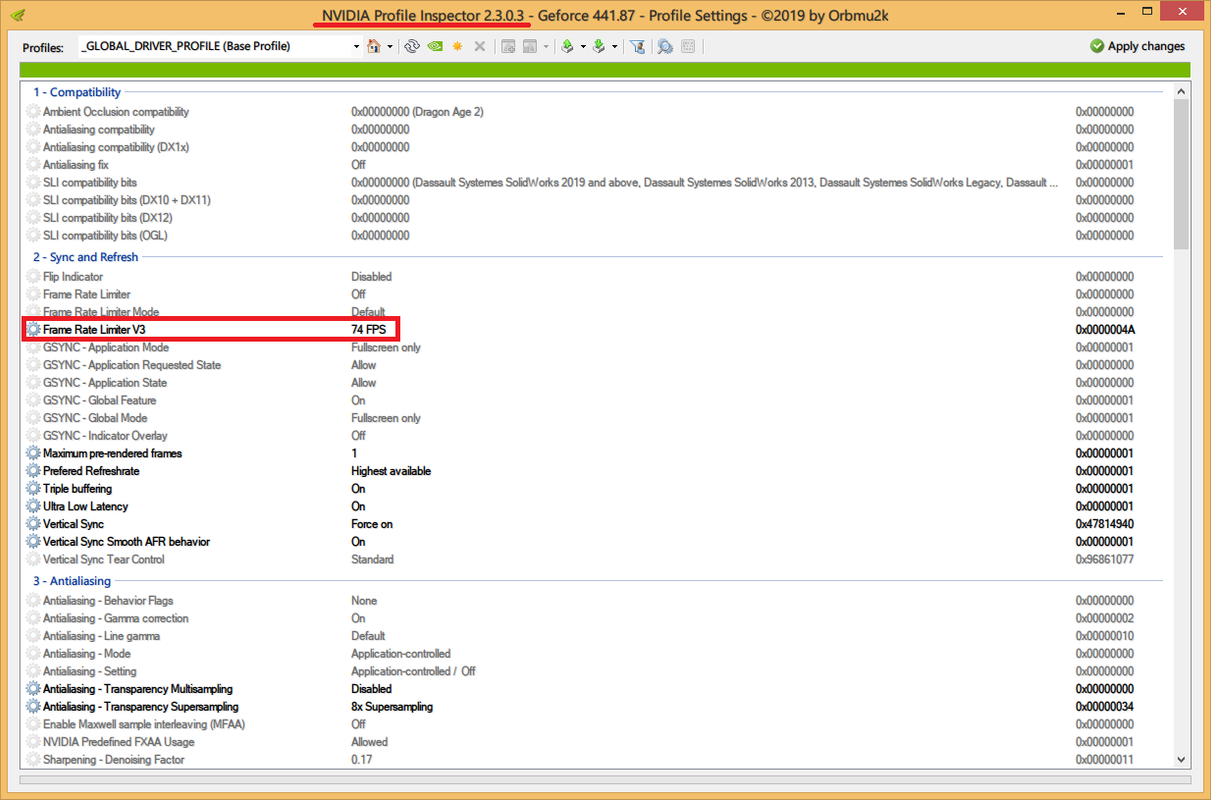Select the 8x Supersampling value
This screenshot has width=1211, height=800.
(x=392, y=707)
